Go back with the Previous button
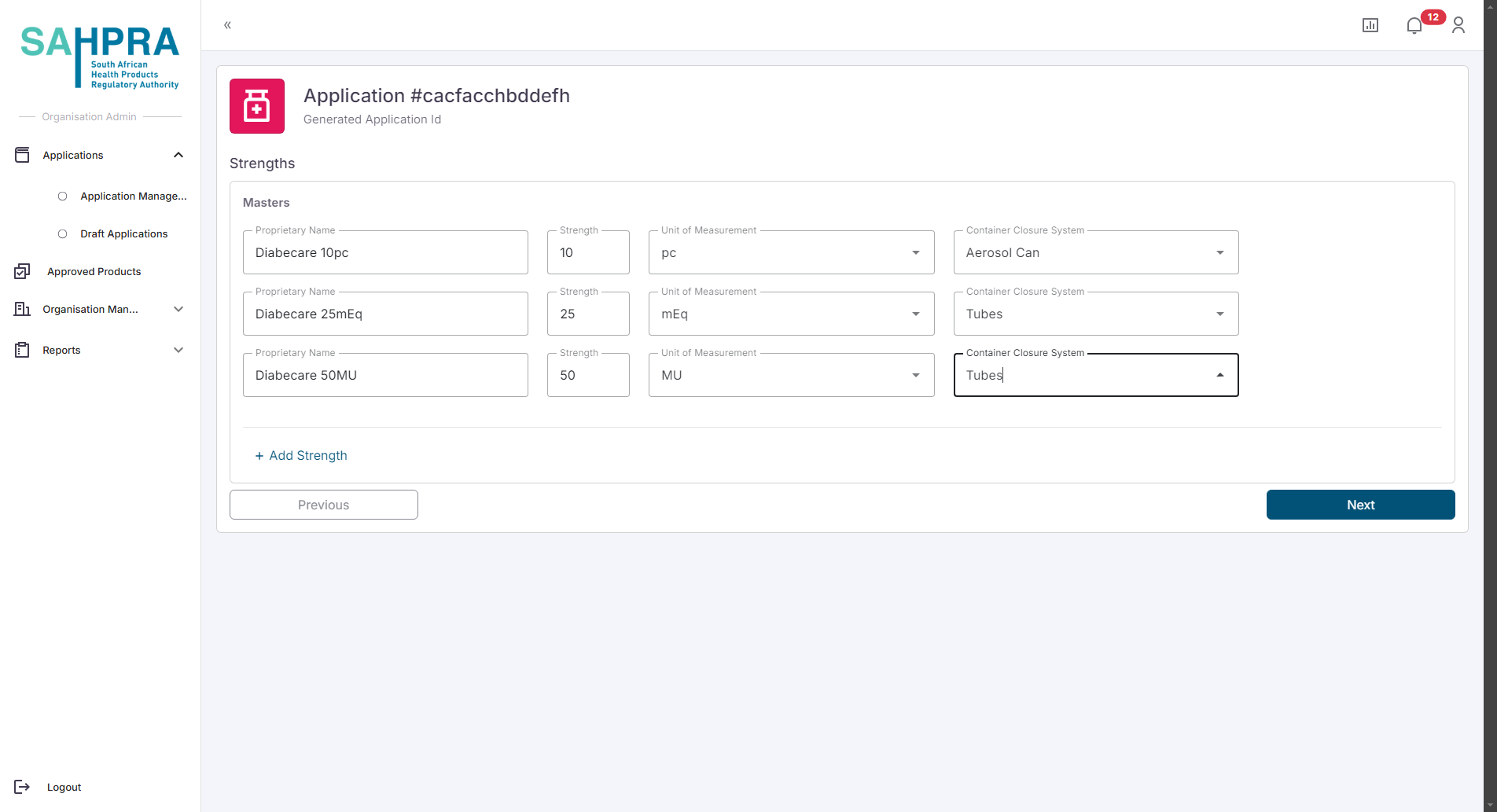This screenshot has height=812, width=1497. tap(323, 505)
